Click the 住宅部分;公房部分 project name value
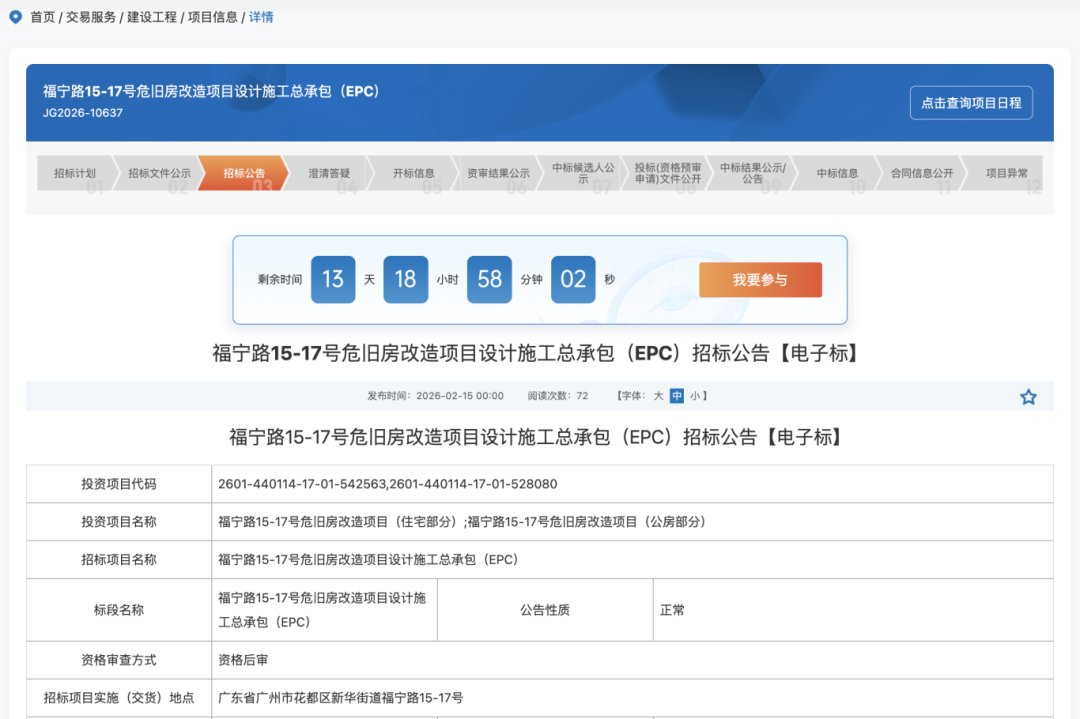This screenshot has height=719, width=1080. [x=464, y=522]
